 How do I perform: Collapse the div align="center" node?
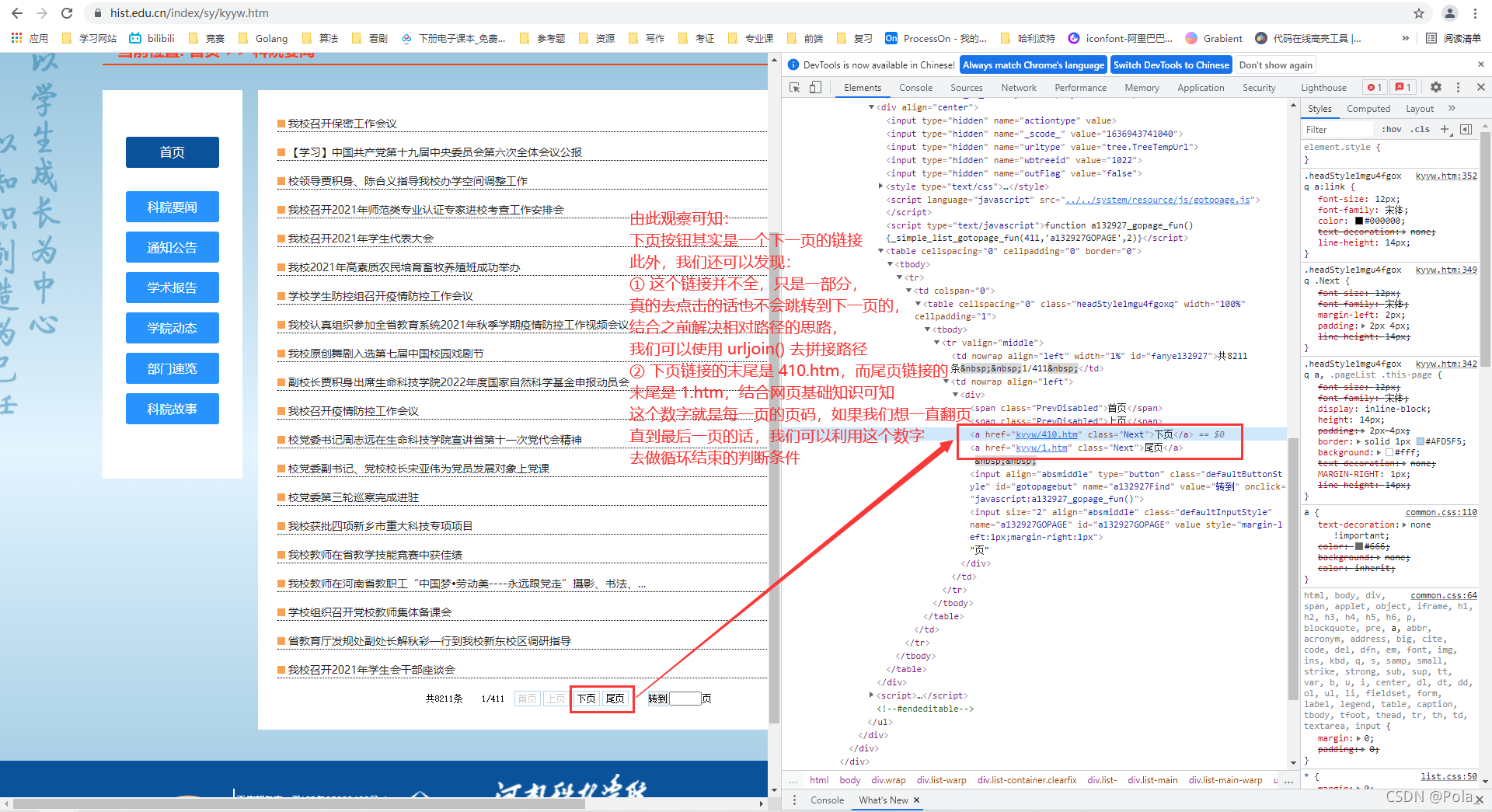click(871, 107)
